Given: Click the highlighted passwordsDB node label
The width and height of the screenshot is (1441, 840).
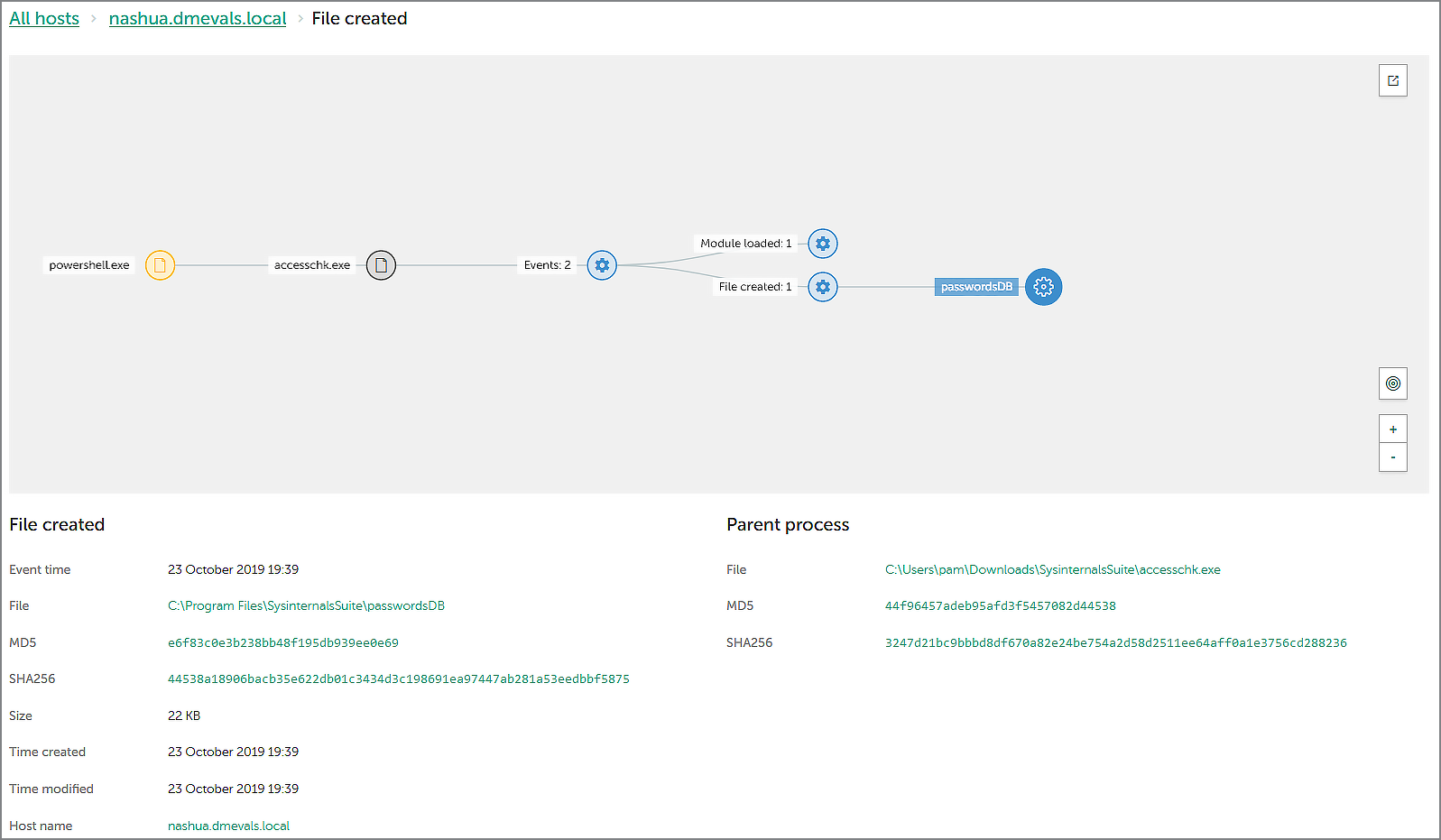Looking at the screenshot, I should (x=976, y=287).
